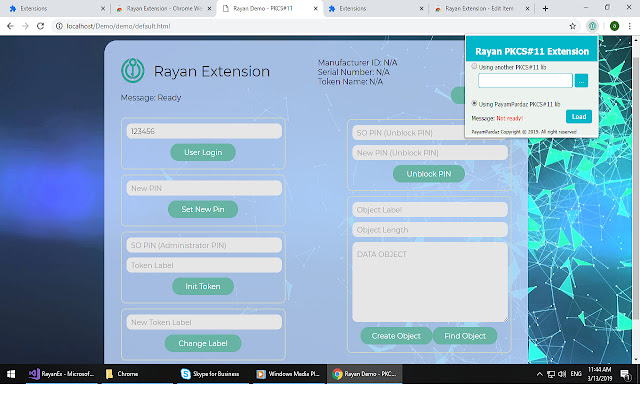
Task: Click the Load button in extension popup
Action: coord(579,117)
